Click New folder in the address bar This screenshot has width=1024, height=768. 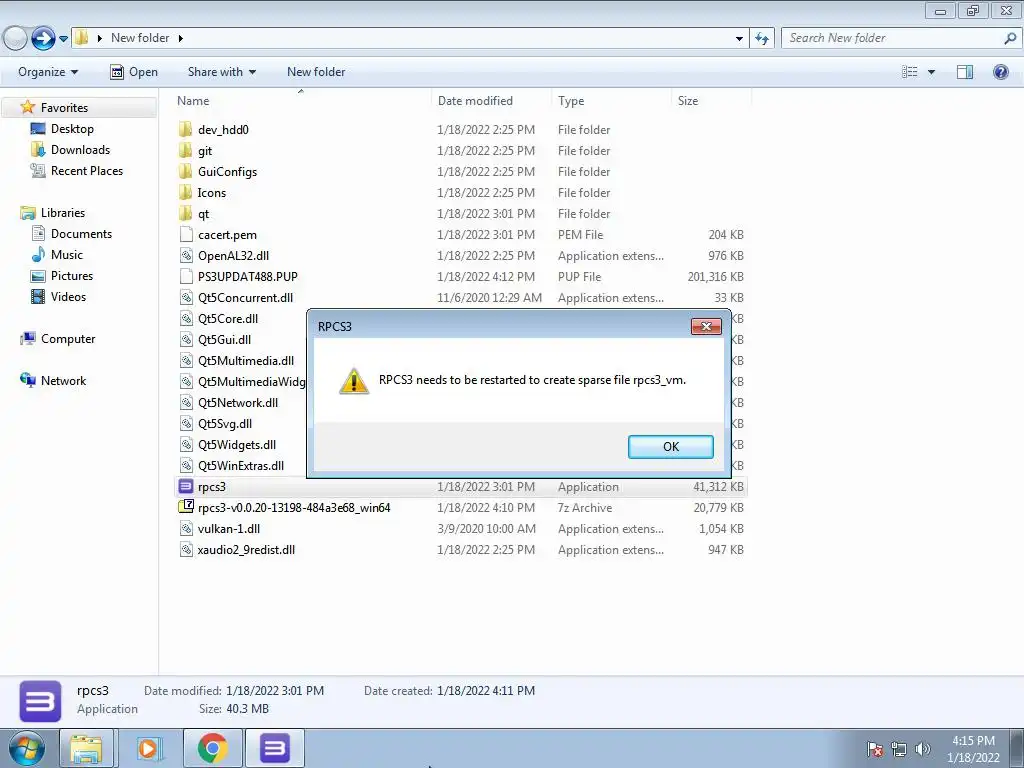tap(140, 38)
